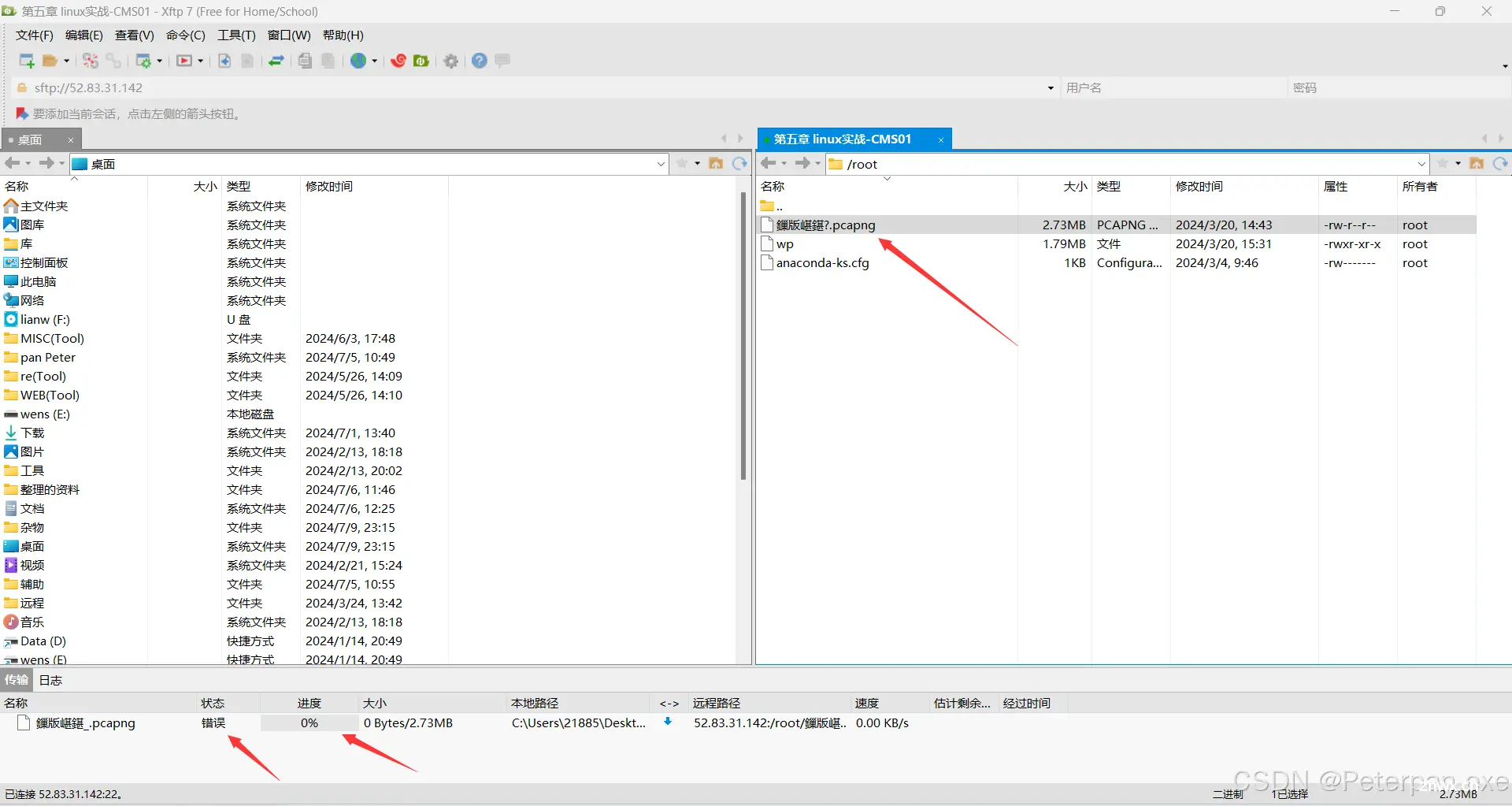Viewport: 1512px width, 806px height.
Task: Click the Copy toolbar icon
Action: coord(306,61)
